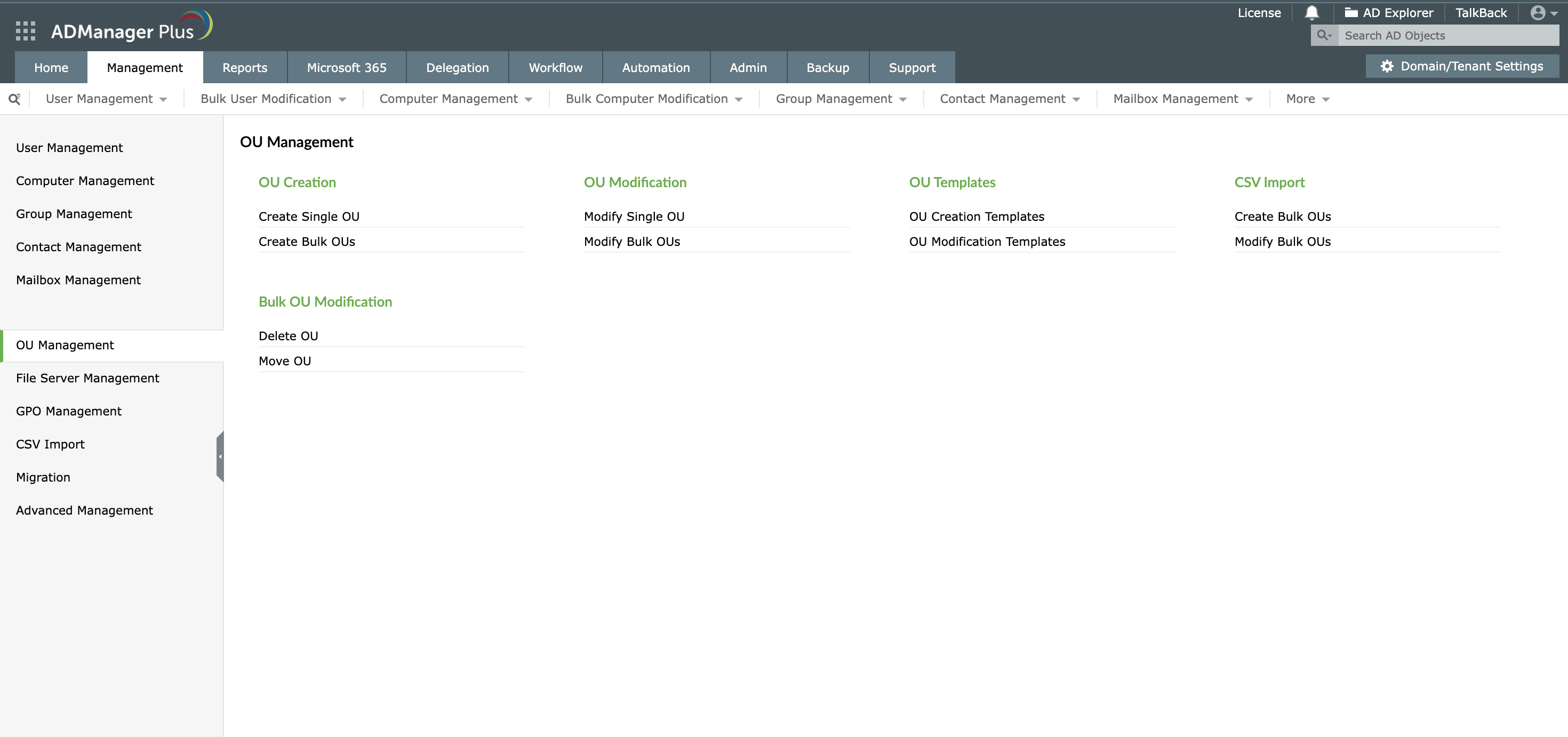1568x737 pixels.
Task: Click the Move OU link
Action: tap(284, 361)
